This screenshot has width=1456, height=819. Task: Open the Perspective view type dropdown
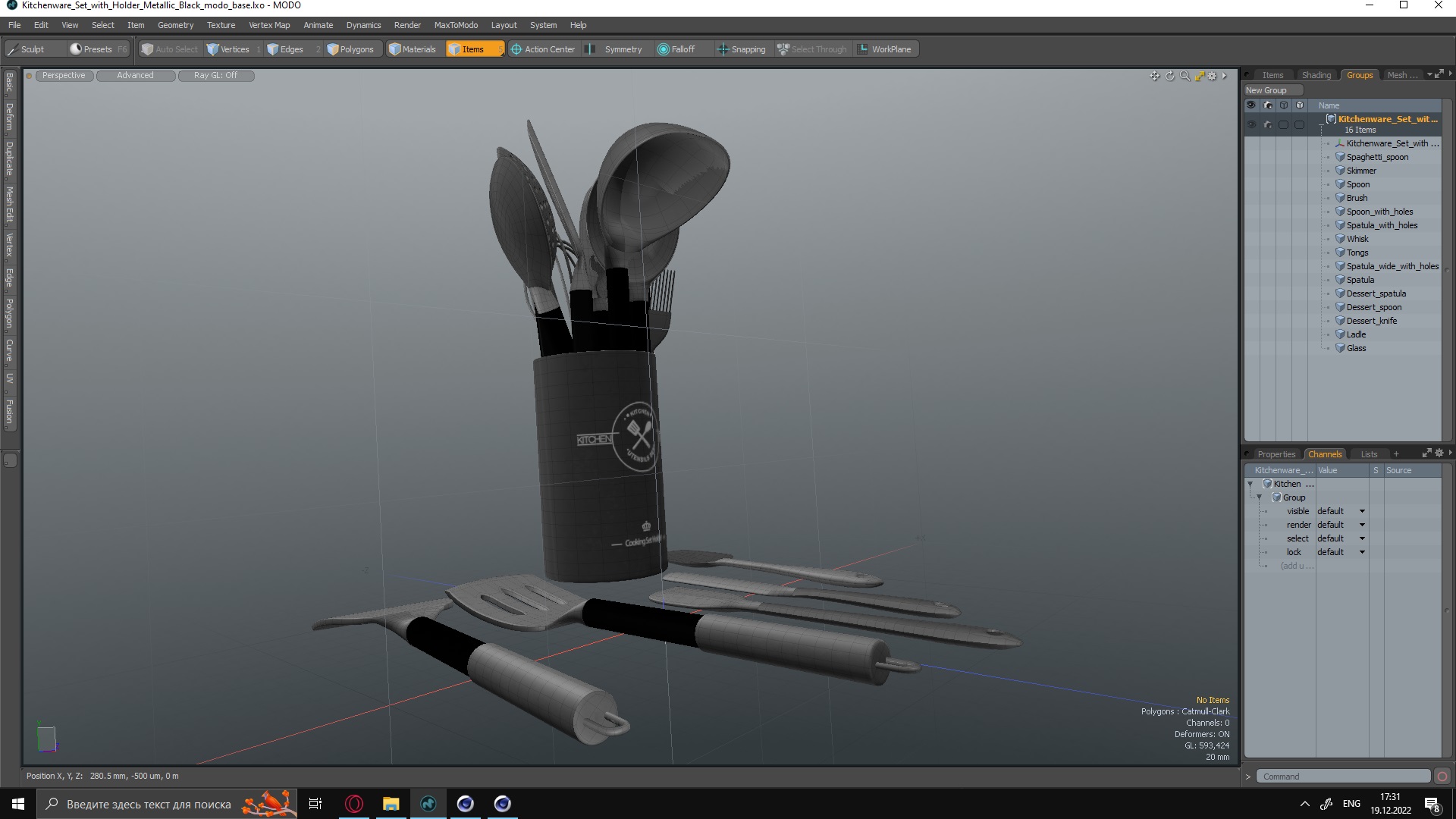[x=64, y=76]
